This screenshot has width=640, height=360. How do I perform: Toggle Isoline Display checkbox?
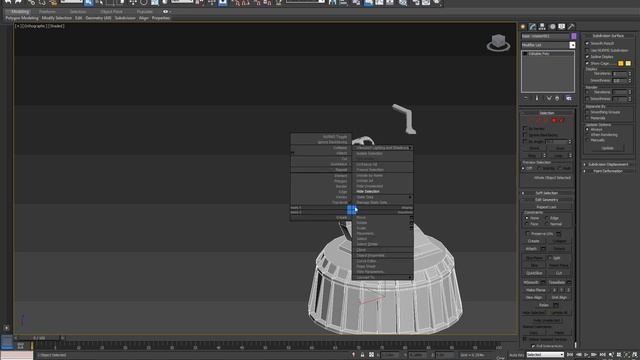587,57
